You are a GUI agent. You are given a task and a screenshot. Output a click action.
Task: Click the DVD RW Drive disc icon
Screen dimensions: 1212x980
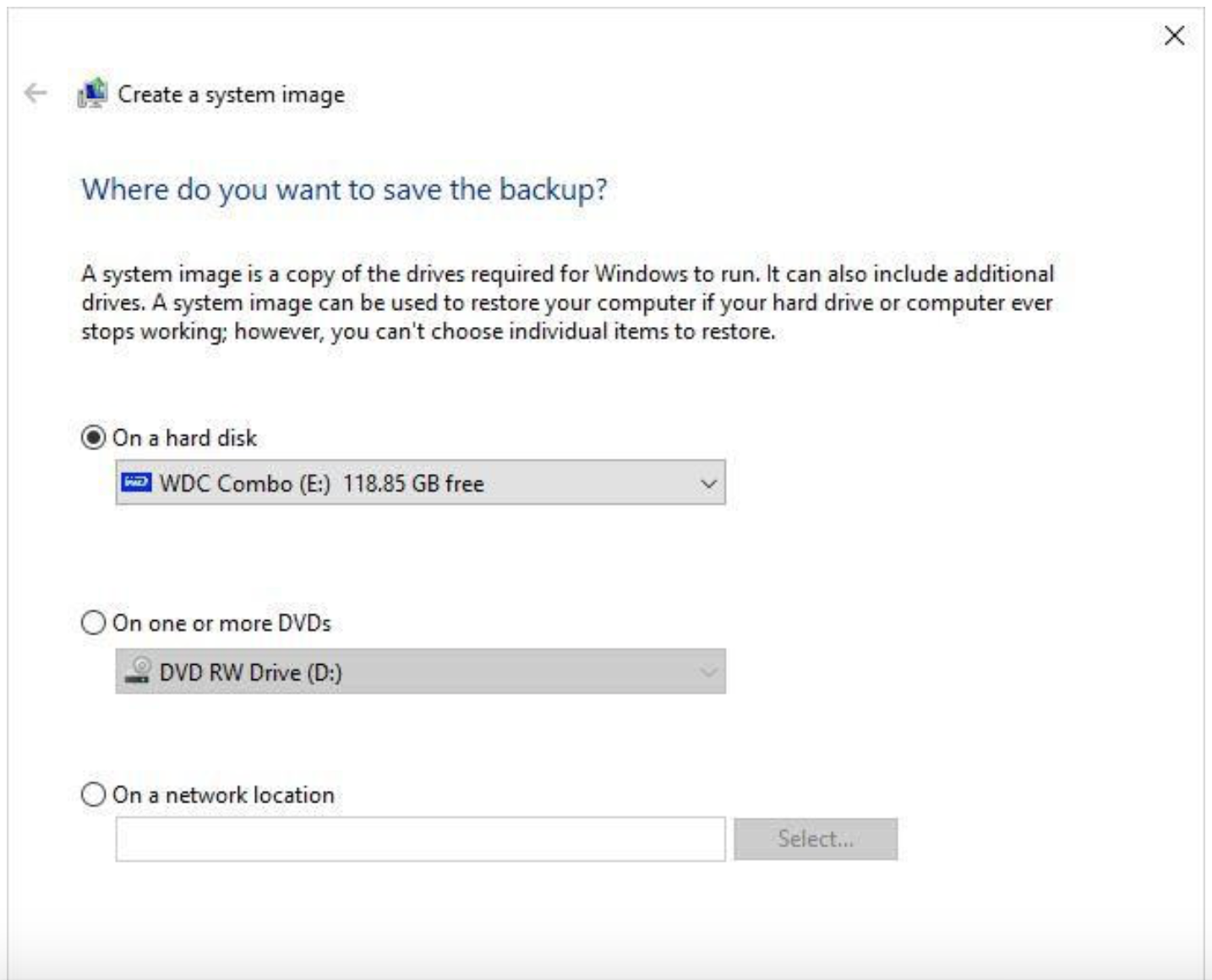(x=137, y=672)
